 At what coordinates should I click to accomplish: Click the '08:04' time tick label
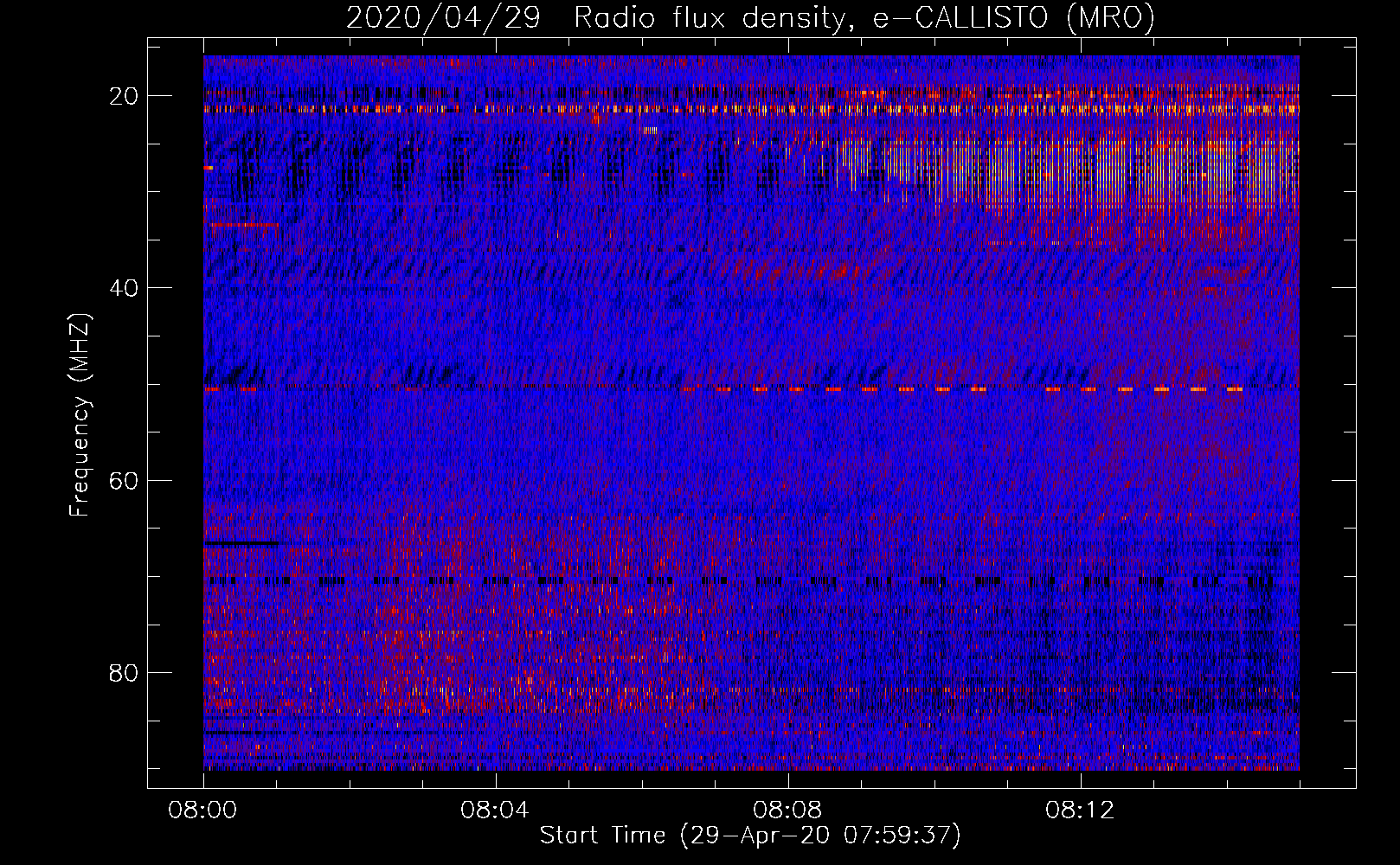[x=495, y=811]
